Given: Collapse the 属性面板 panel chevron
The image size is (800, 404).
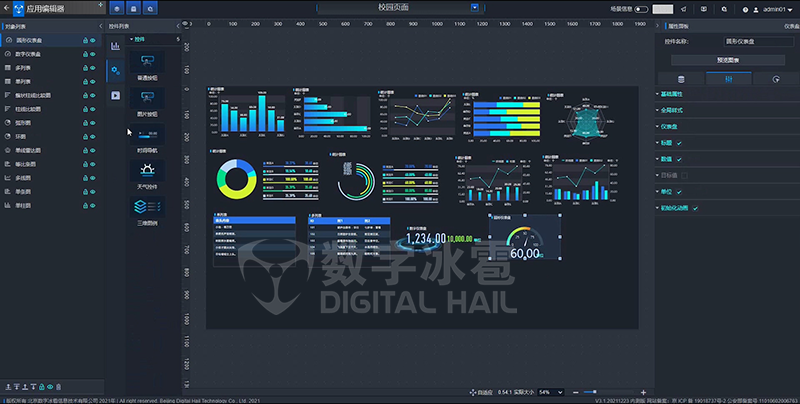Looking at the screenshot, I should (x=657, y=26).
